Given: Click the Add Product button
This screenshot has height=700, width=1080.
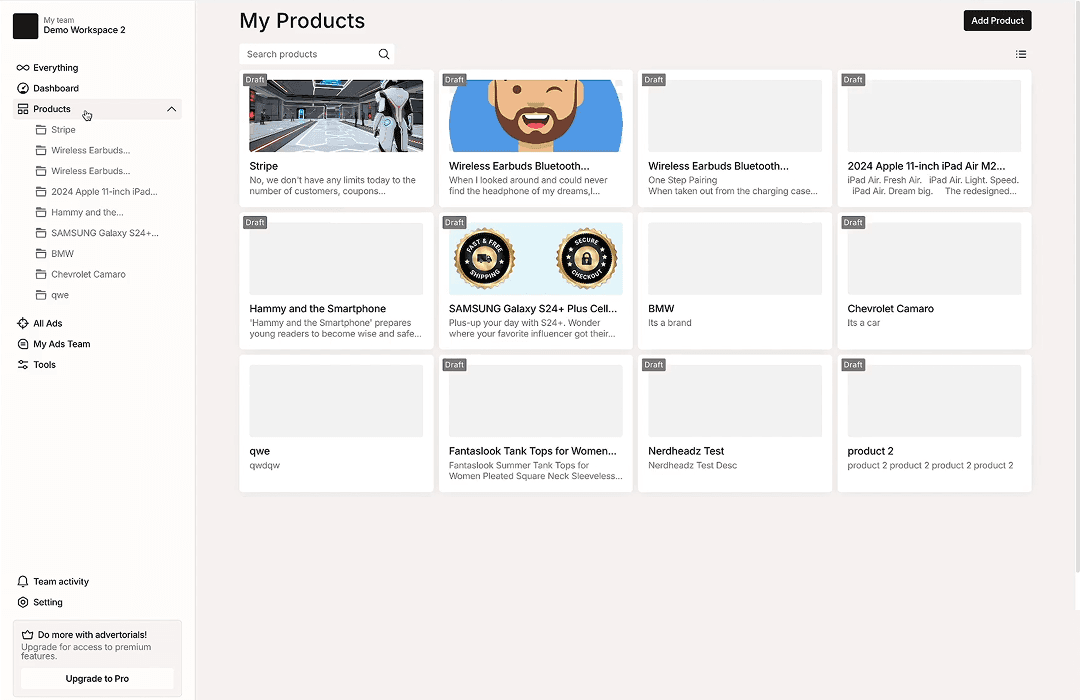Looking at the screenshot, I should click(x=997, y=20).
